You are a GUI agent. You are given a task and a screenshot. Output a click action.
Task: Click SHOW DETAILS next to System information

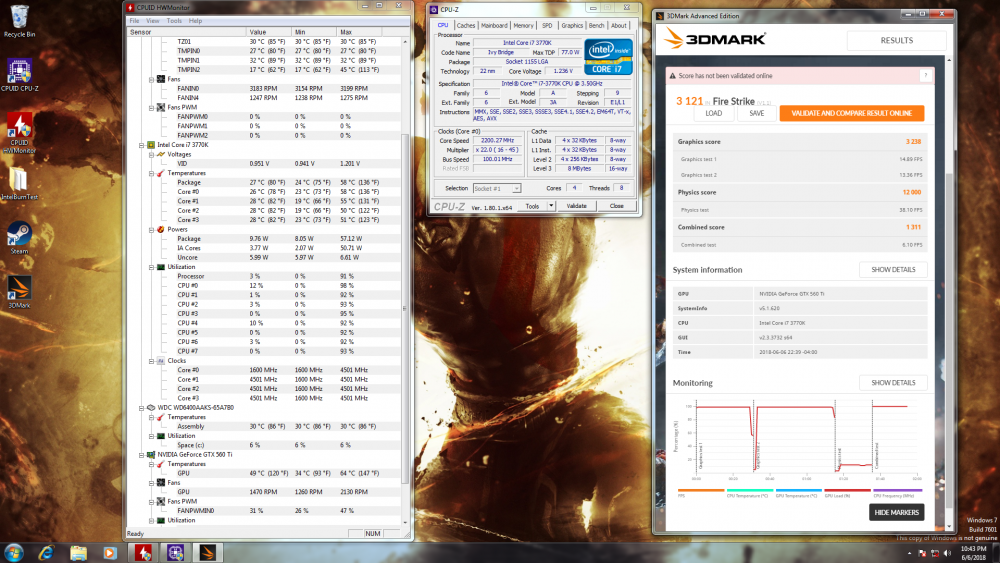pyautogui.click(x=893, y=270)
